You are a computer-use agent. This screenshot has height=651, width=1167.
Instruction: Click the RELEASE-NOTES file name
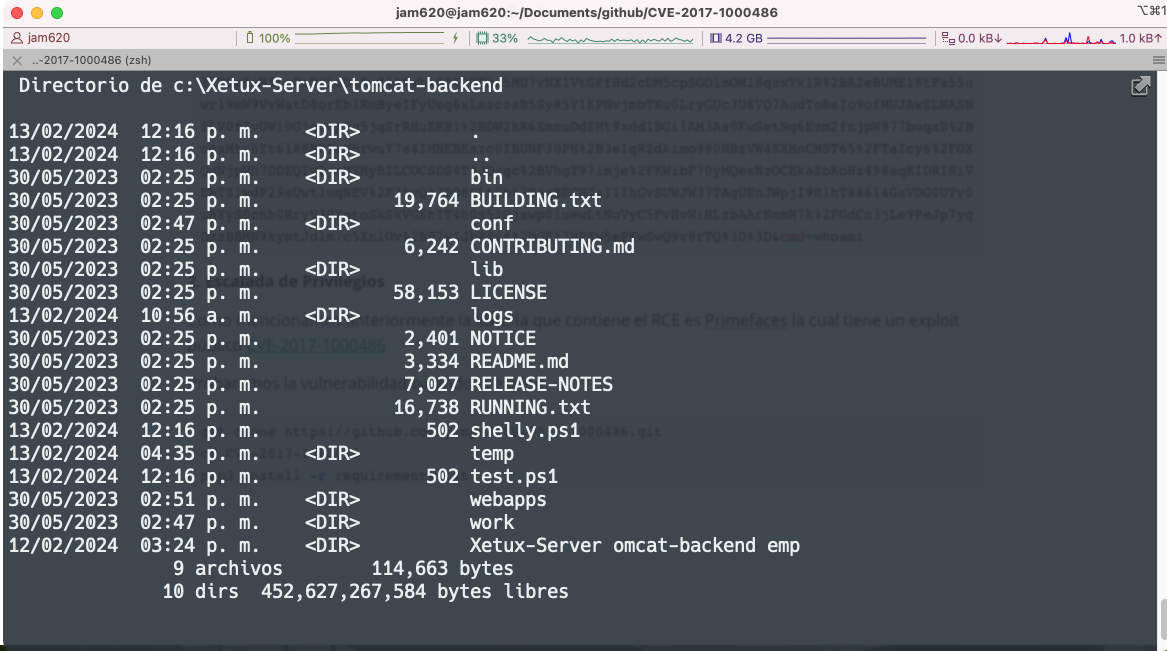(x=541, y=385)
